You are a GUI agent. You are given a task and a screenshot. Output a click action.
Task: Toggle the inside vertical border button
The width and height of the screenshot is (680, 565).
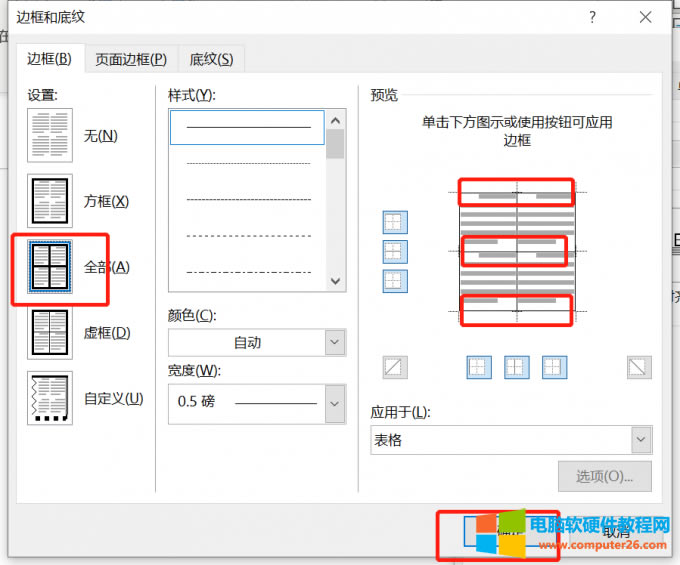point(516,367)
